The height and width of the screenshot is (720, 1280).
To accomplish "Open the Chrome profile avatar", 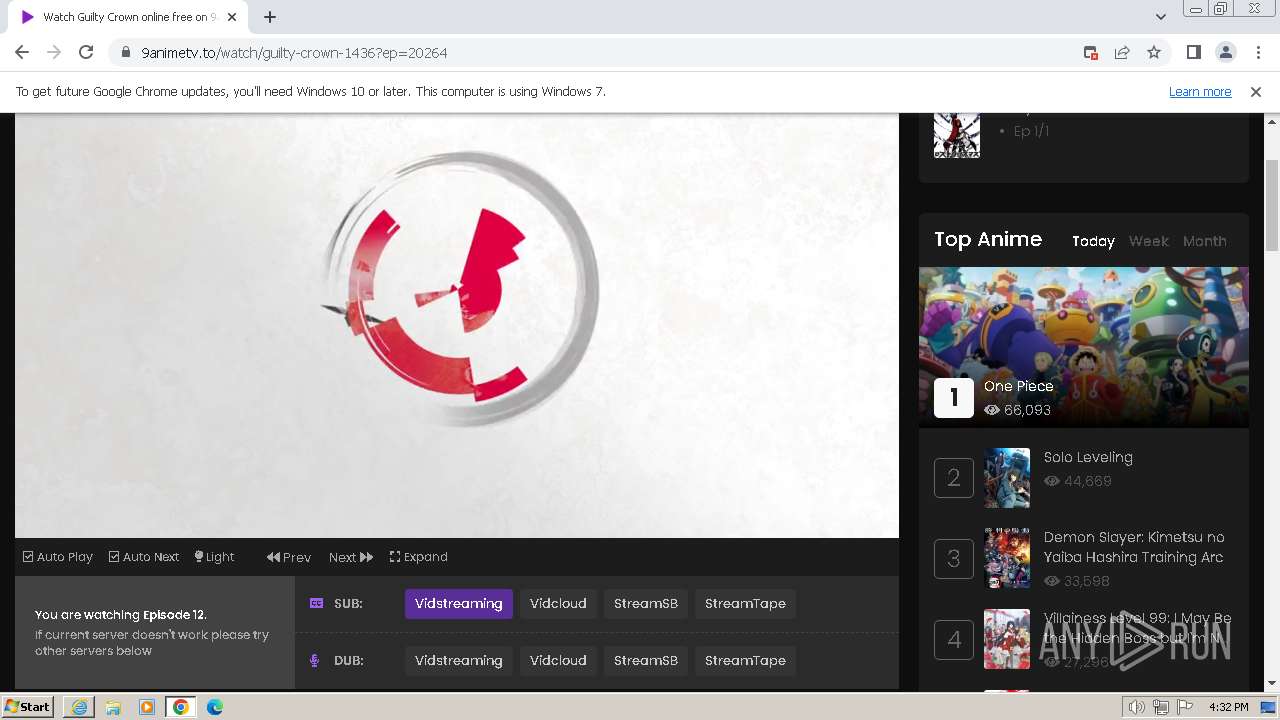I will click(x=1225, y=53).
